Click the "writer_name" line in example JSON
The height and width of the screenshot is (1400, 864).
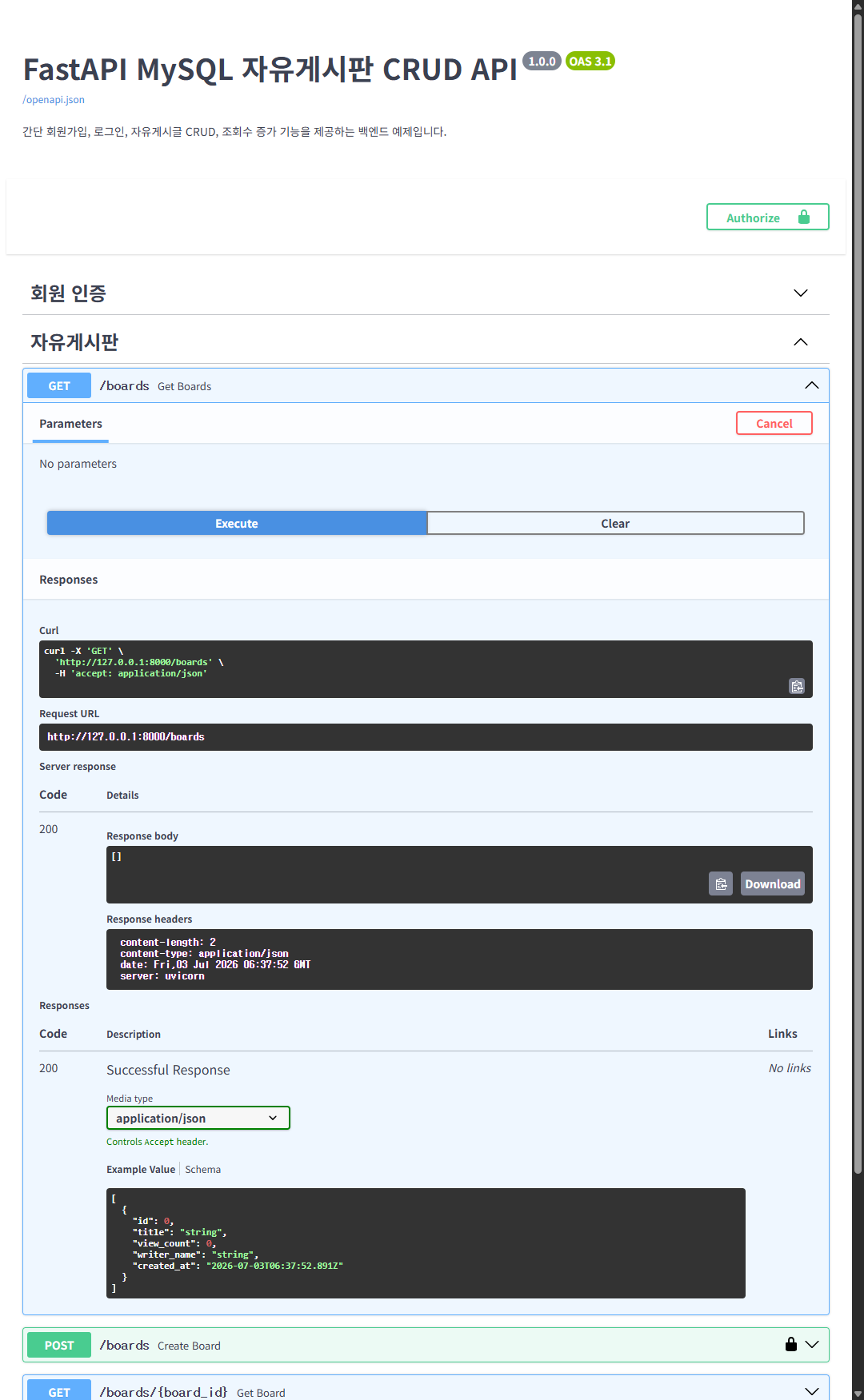point(195,1254)
